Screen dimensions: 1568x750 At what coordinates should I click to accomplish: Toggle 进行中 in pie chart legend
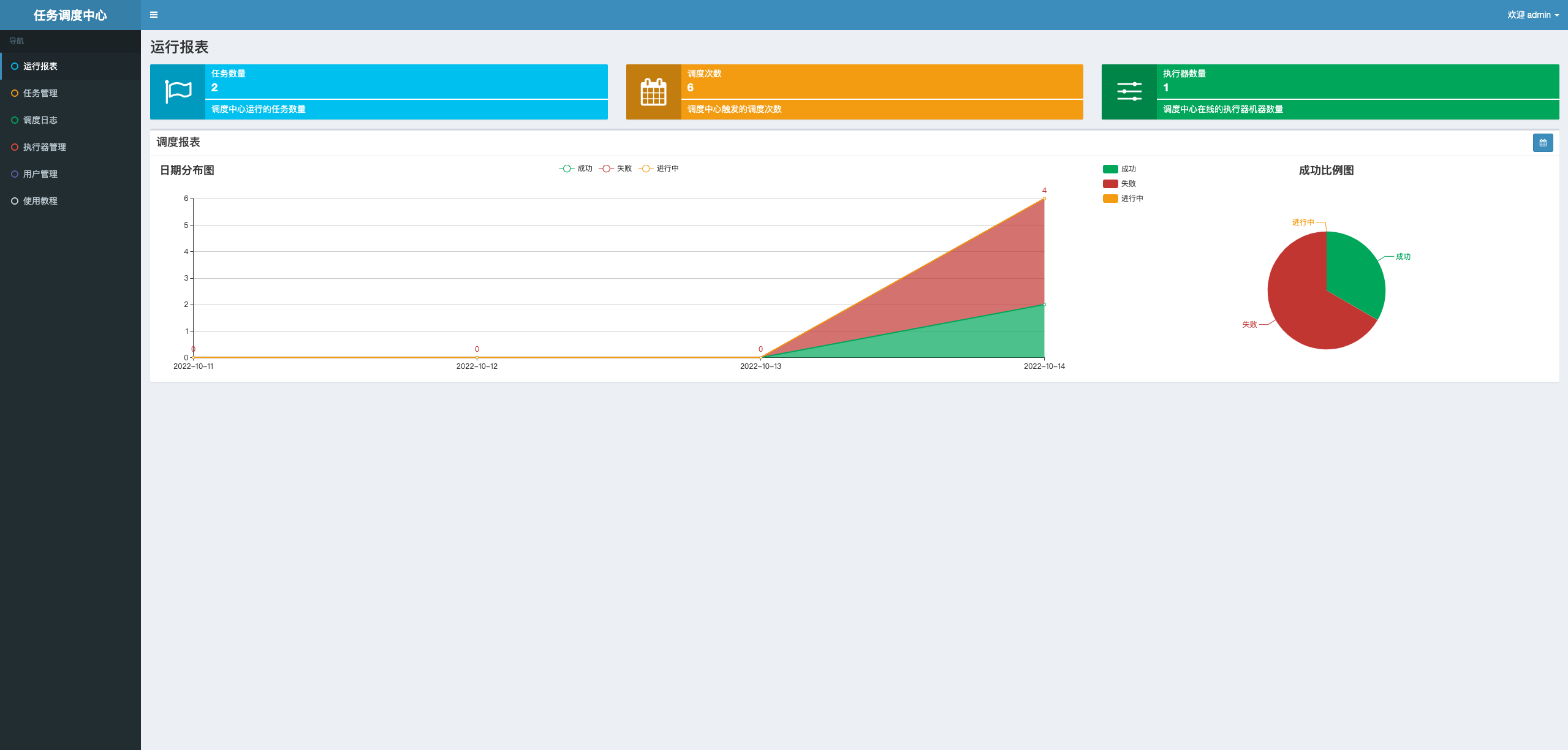pyautogui.click(x=1131, y=199)
